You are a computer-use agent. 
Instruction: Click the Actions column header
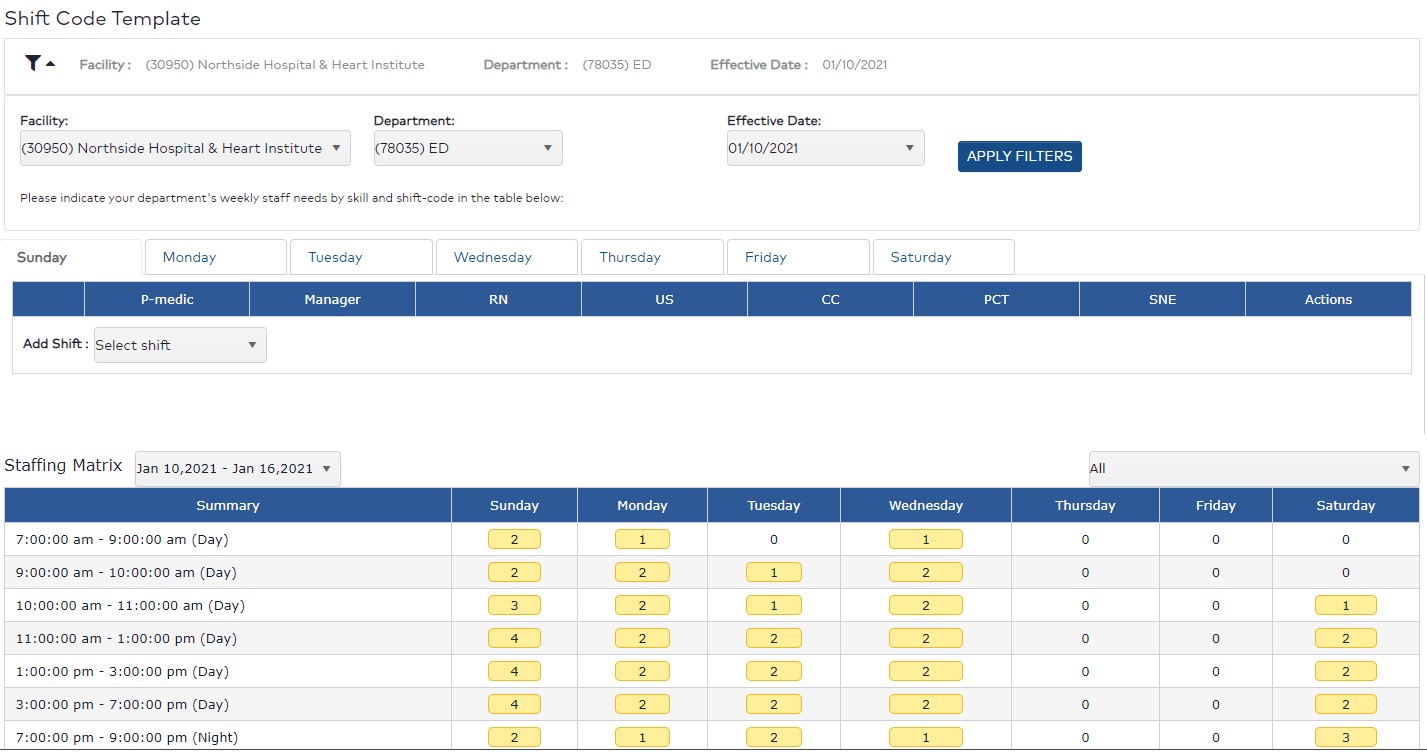[x=1327, y=298]
